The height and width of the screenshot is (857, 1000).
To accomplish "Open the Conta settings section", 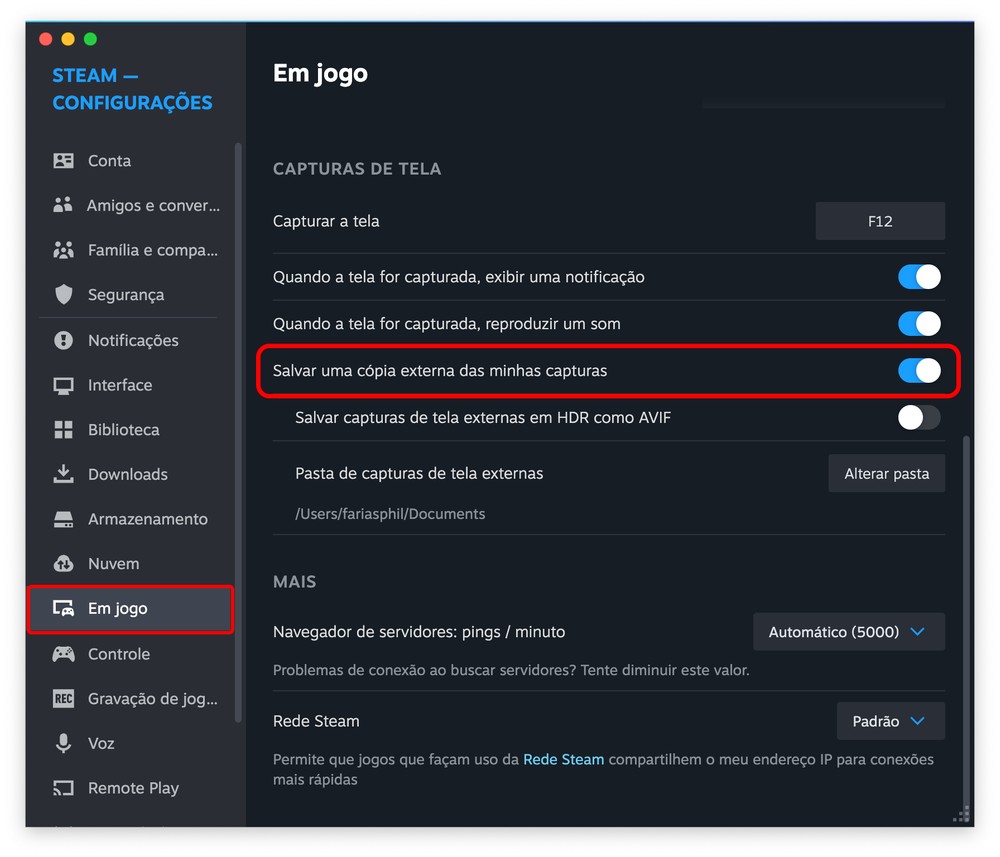I will coord(130,161).
